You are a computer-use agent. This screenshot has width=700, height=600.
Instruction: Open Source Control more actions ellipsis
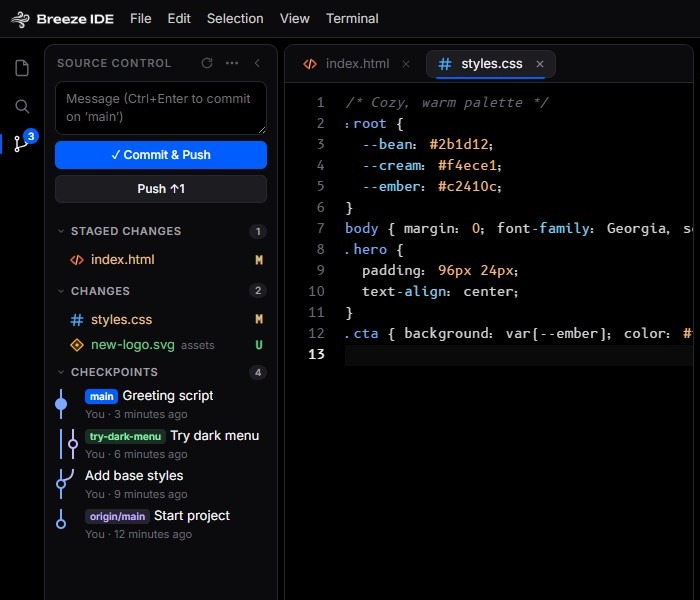pyautogui.click(x=232, y=63)
